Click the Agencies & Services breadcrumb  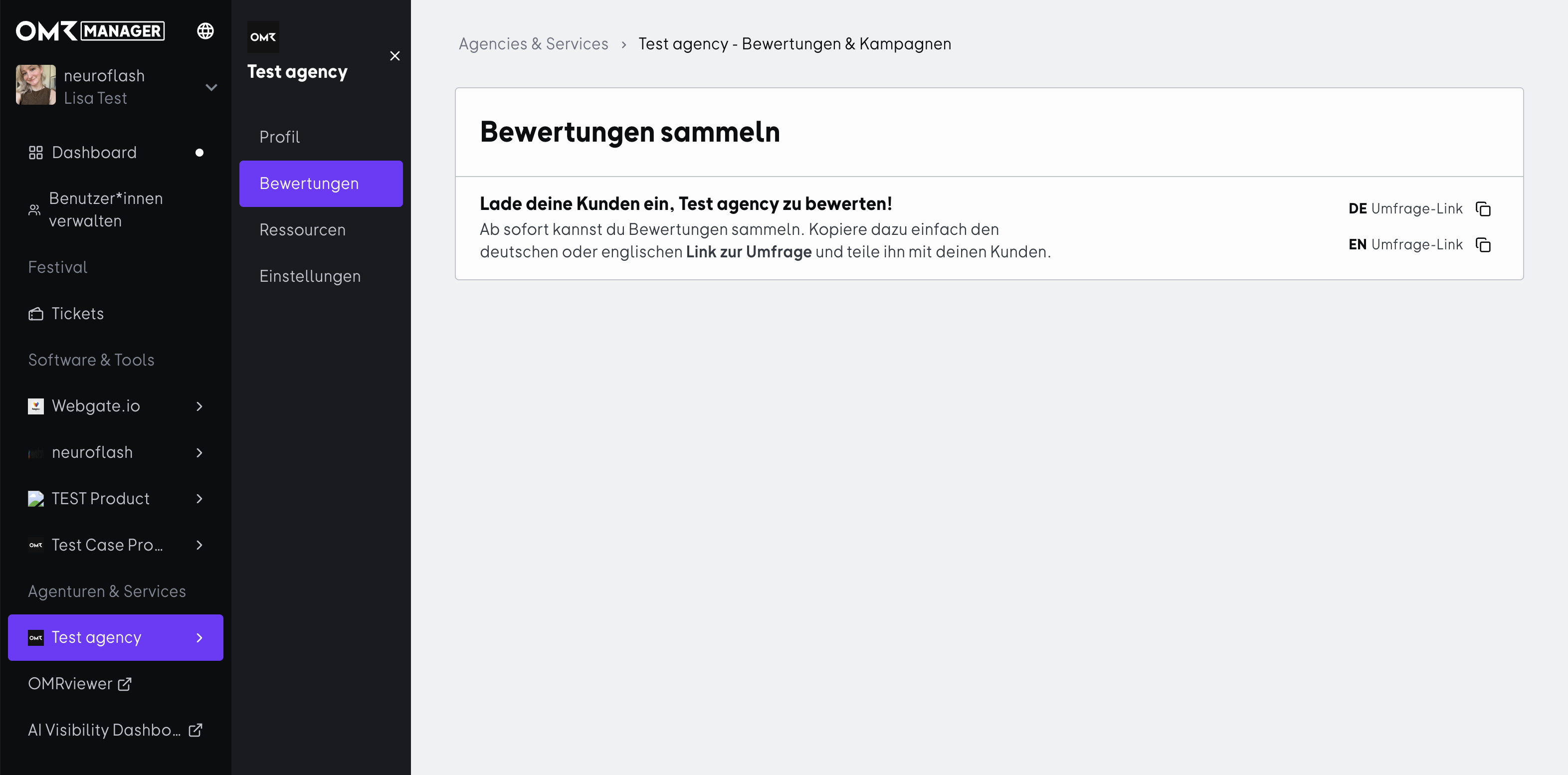[x=533, y=44]
